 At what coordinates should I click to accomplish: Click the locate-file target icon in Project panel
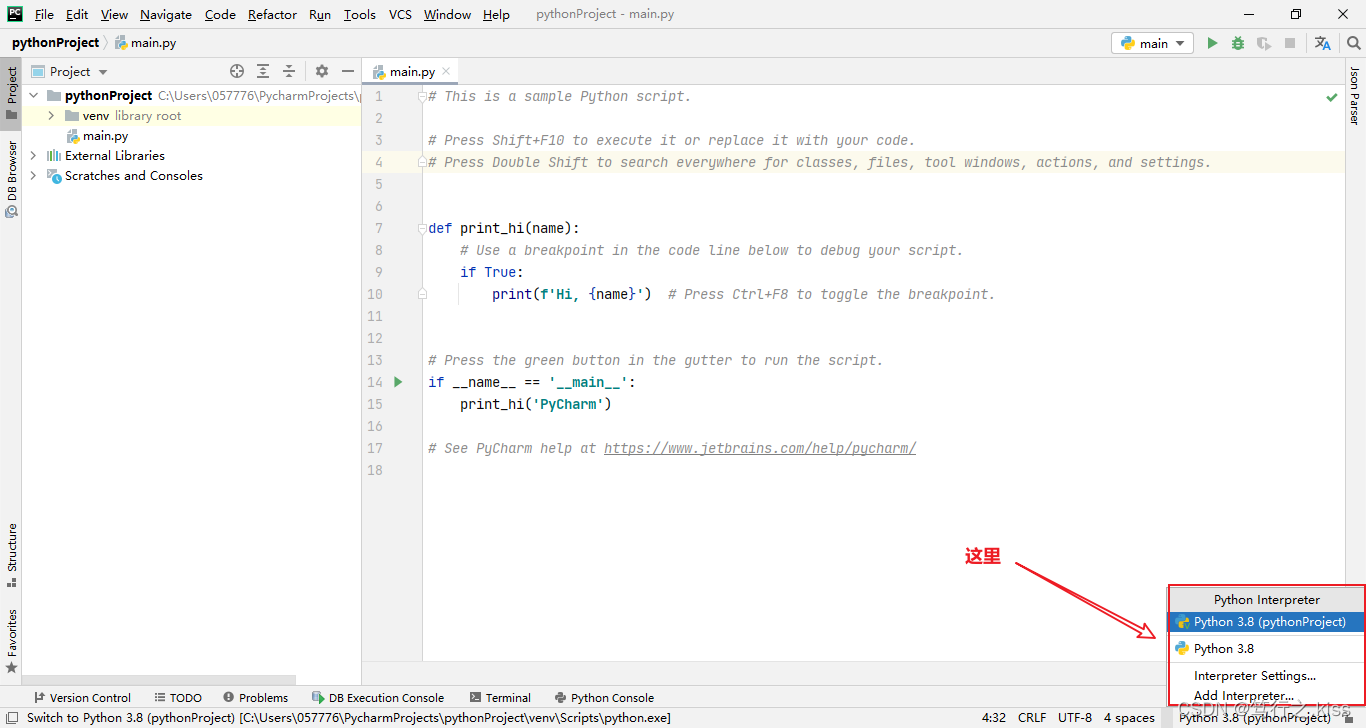[237, 71]
